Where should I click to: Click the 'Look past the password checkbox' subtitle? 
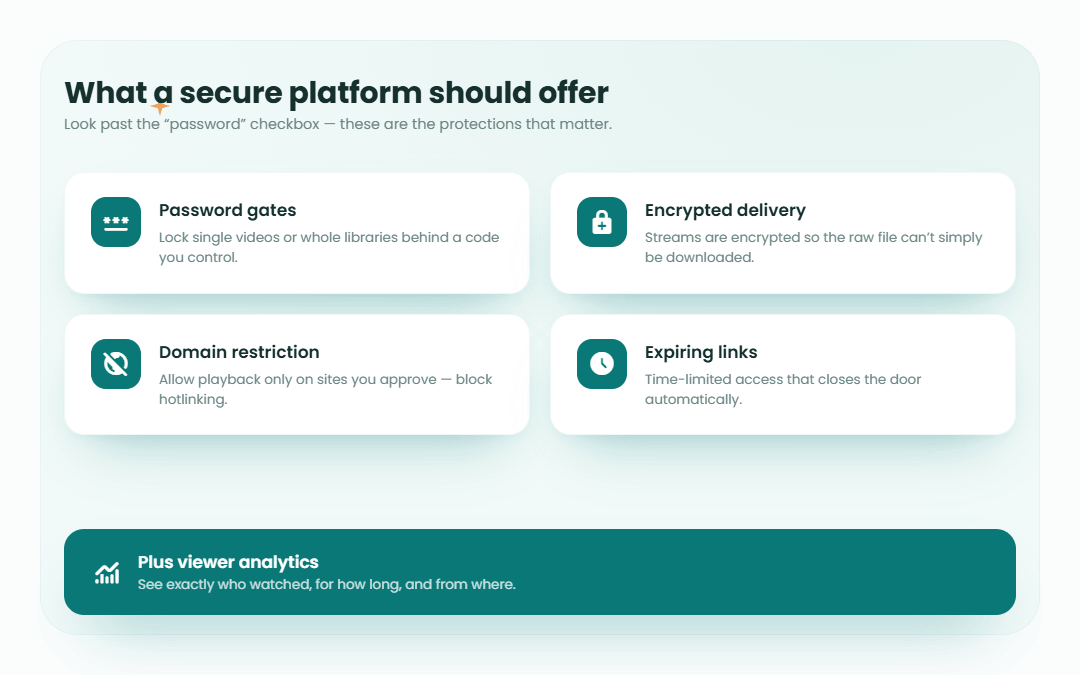click(338, 124)
